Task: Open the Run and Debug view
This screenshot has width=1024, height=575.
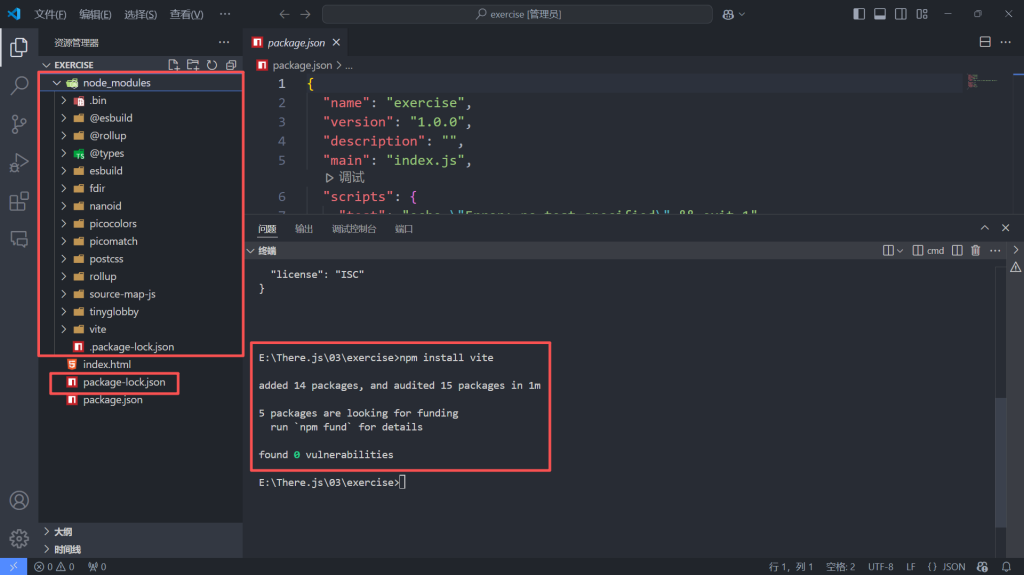Action: tap(19, 163)
